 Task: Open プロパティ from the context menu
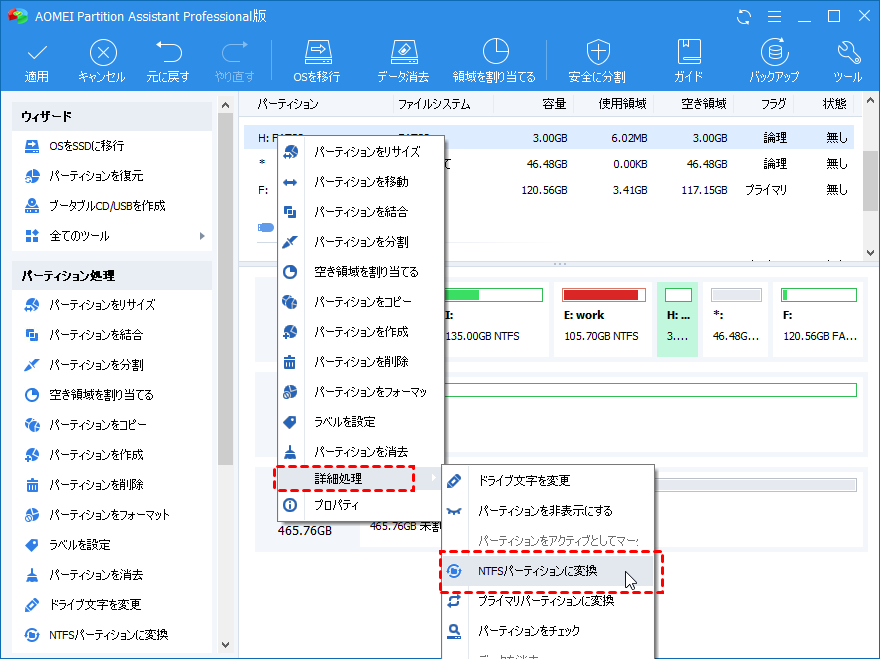click(361, 505)
